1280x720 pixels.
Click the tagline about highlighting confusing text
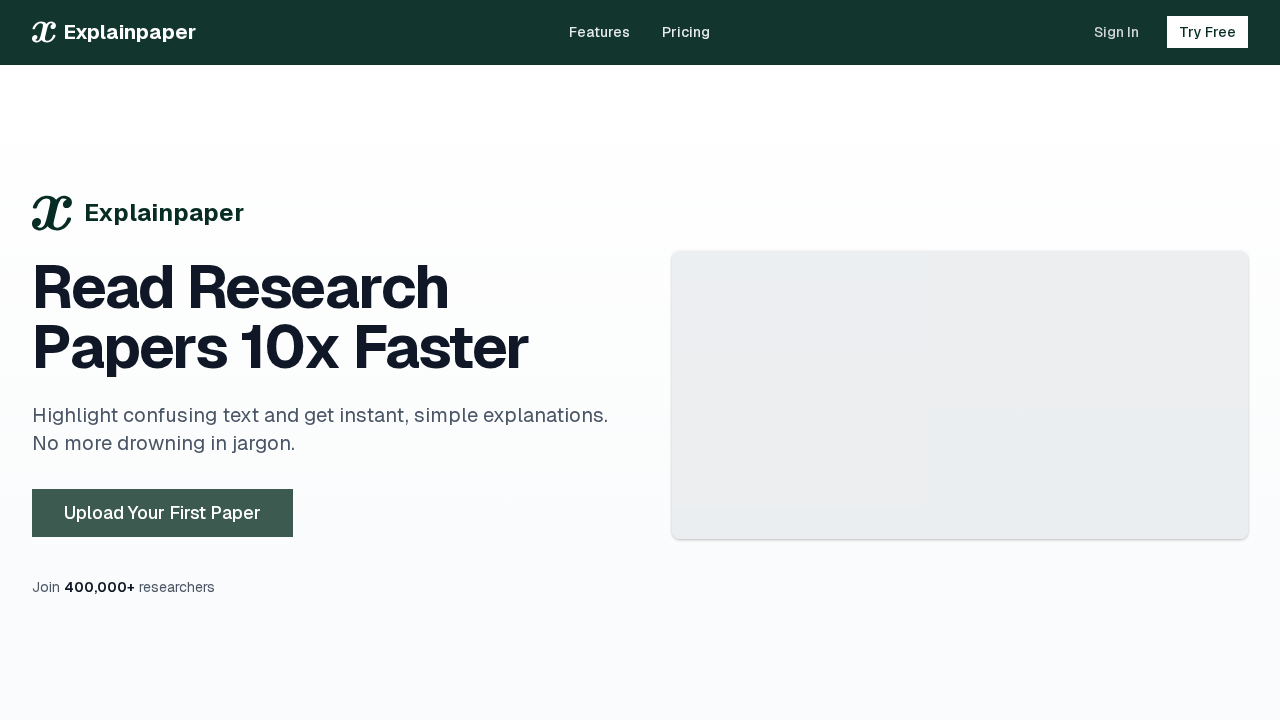[320, 428]
